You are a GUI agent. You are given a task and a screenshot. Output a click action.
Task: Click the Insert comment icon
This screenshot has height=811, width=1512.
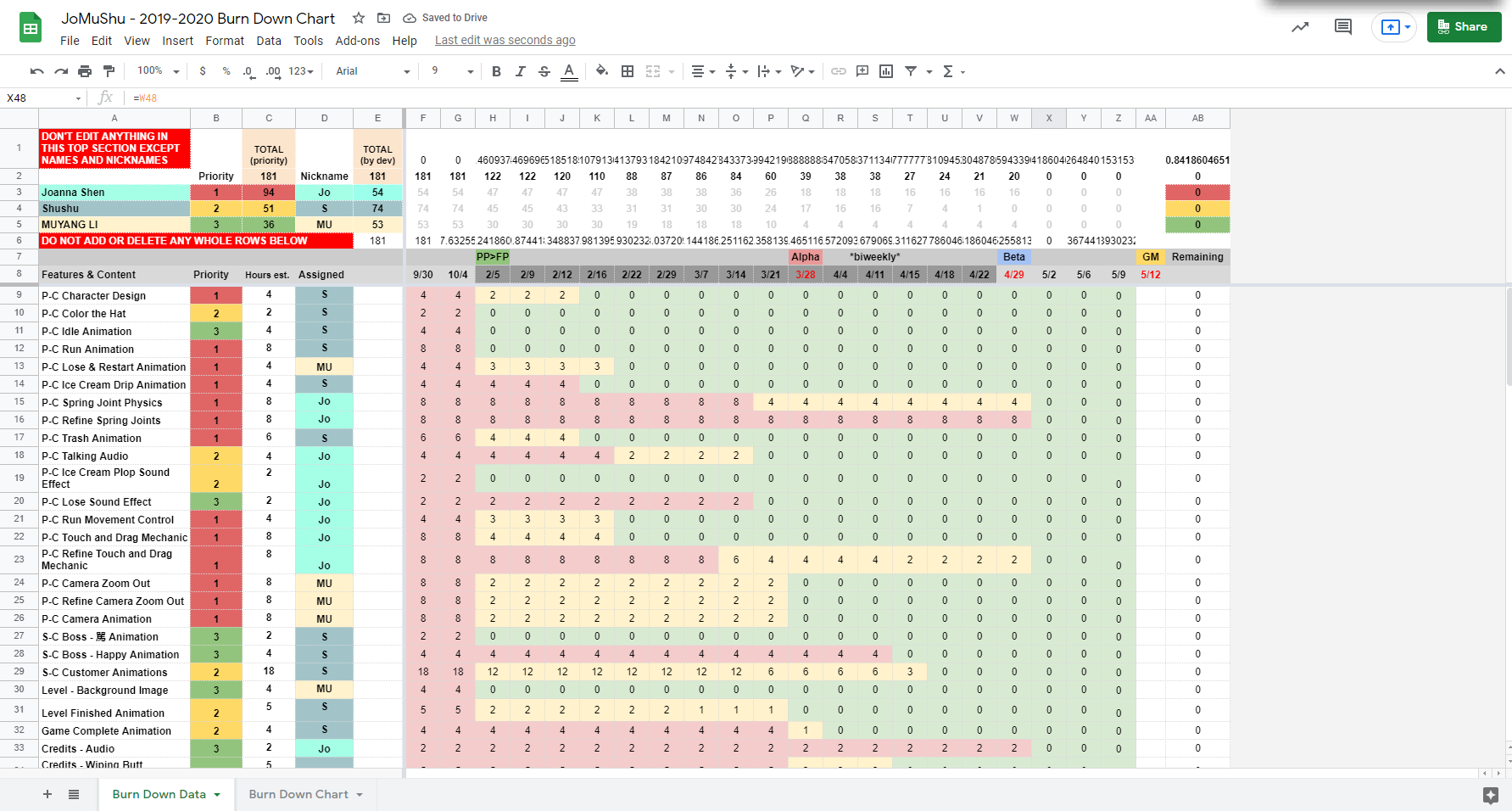tap(862, 71)
